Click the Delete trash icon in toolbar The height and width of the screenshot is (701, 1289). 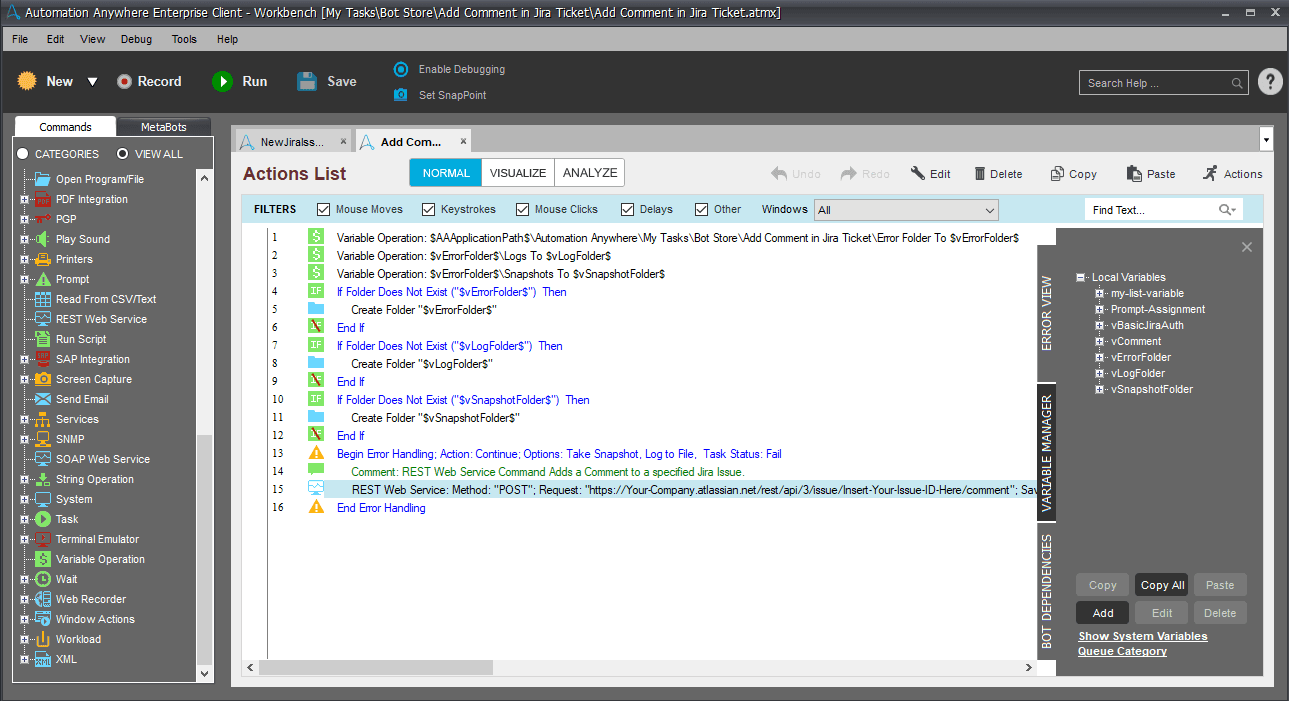point(980,173)
